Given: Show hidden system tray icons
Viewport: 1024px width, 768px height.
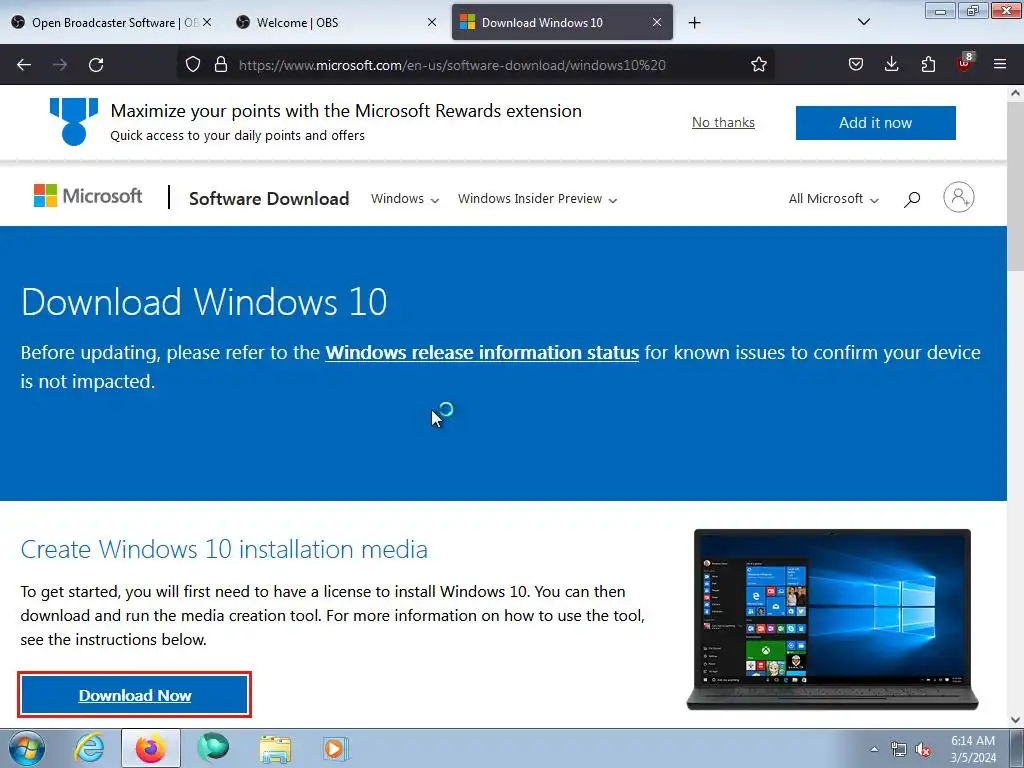Looking at the screenshot, I should [x=874, y=749].
